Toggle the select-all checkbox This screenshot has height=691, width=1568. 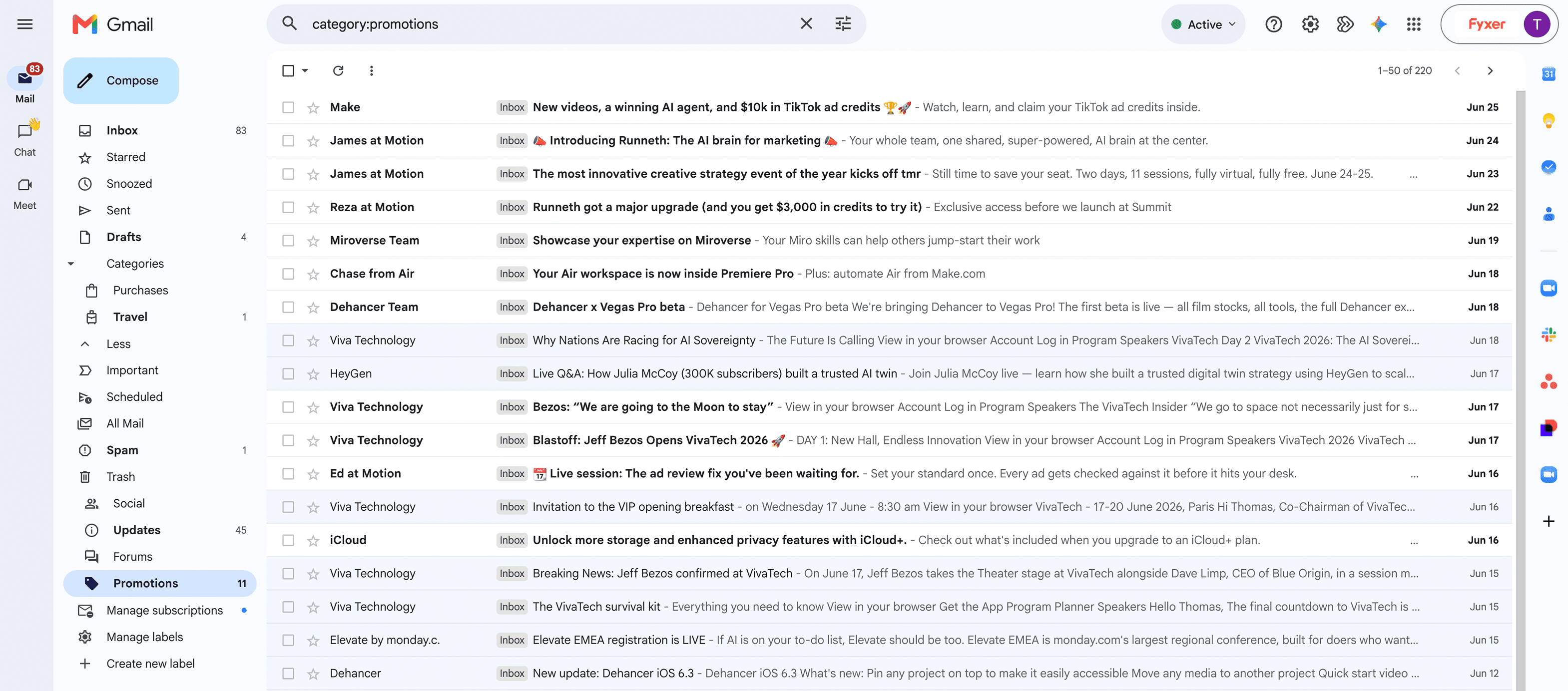click(288, 70)
